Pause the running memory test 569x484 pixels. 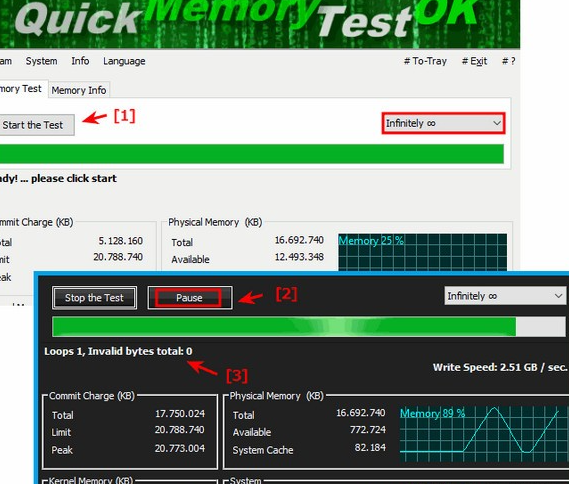[x=190, y=298]
